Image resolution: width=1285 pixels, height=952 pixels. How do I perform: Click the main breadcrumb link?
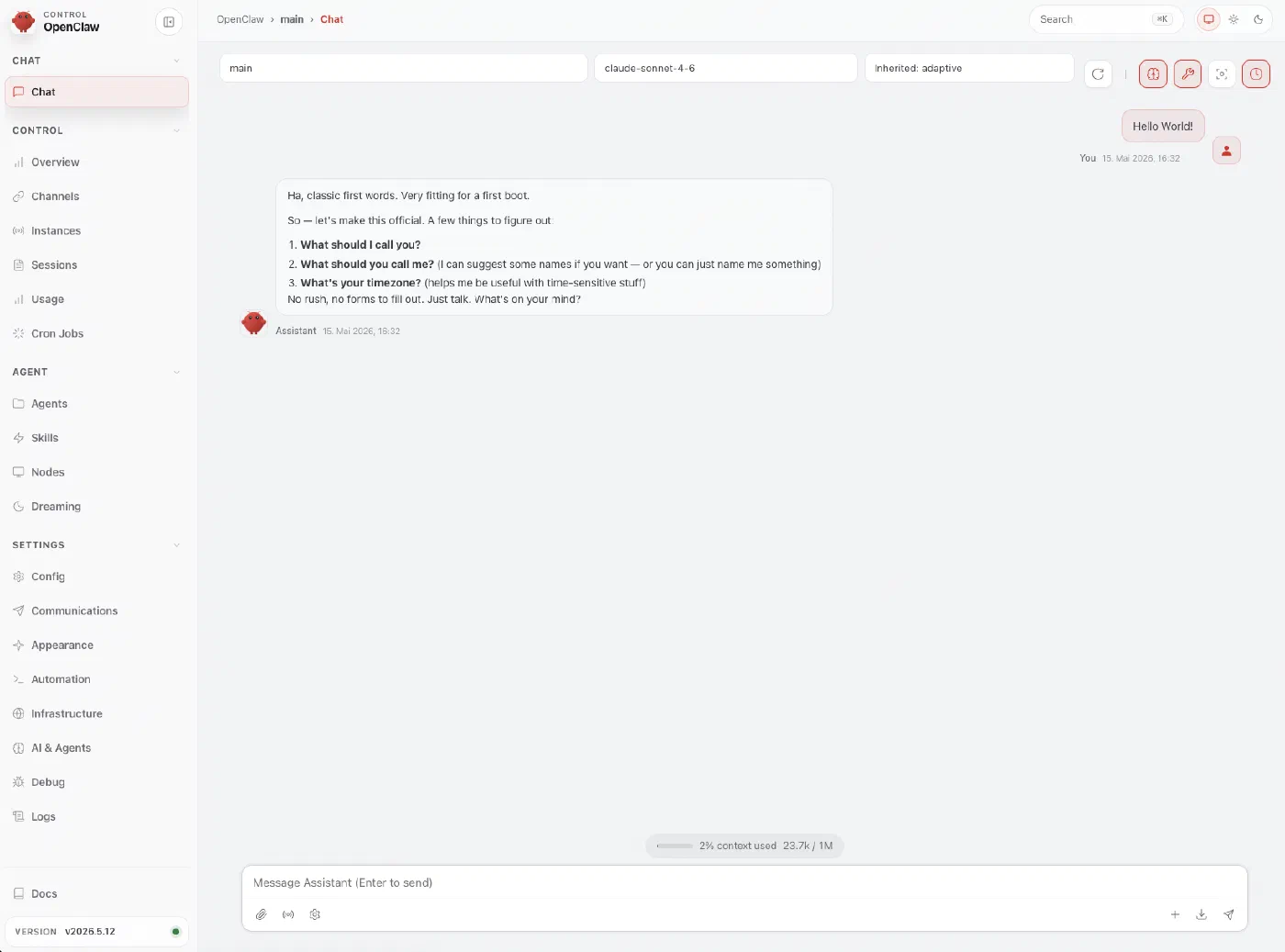pos(292,19)
